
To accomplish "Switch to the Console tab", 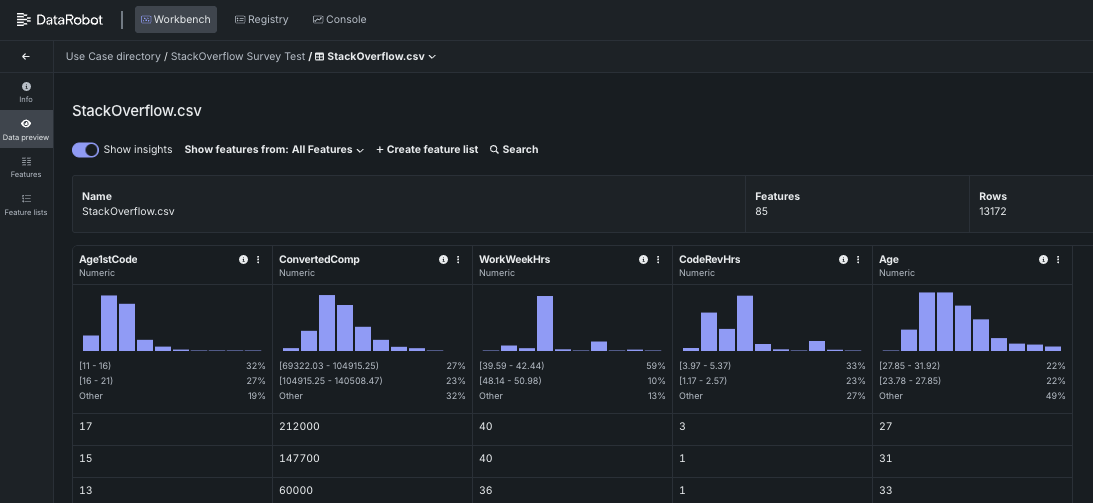I will [x=339, y=19].
